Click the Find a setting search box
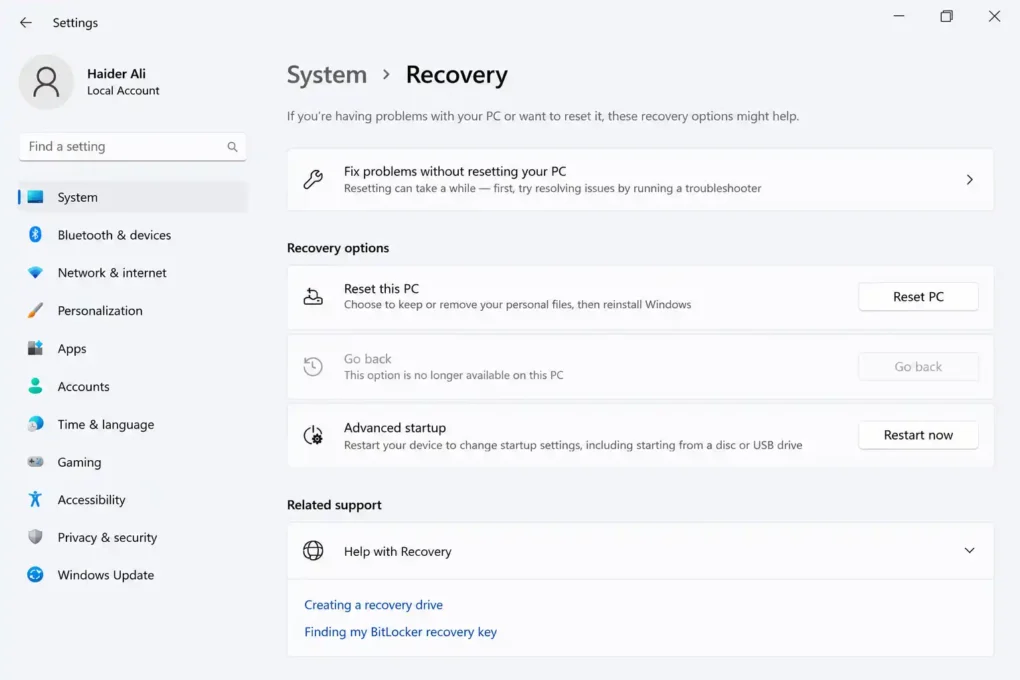 (x=133, y=146)
